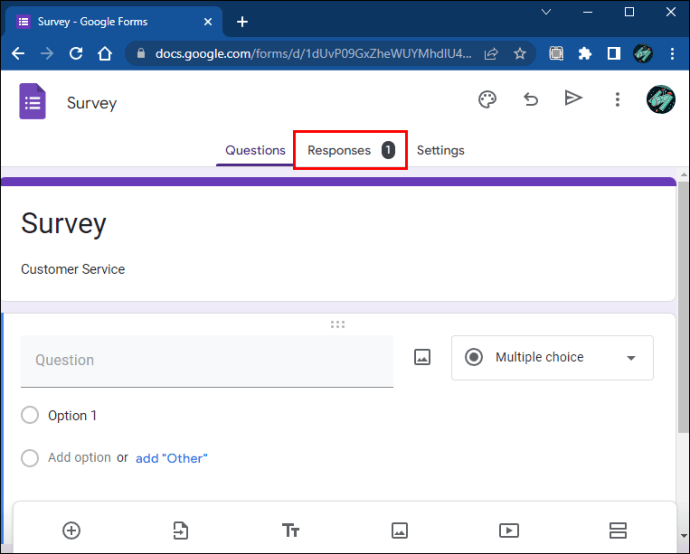The height and width of the screenshot is (554, 690).
Task: Expand the Multiple choice question type dropdown
Action: pyautogui.click(x=552, y=357)
